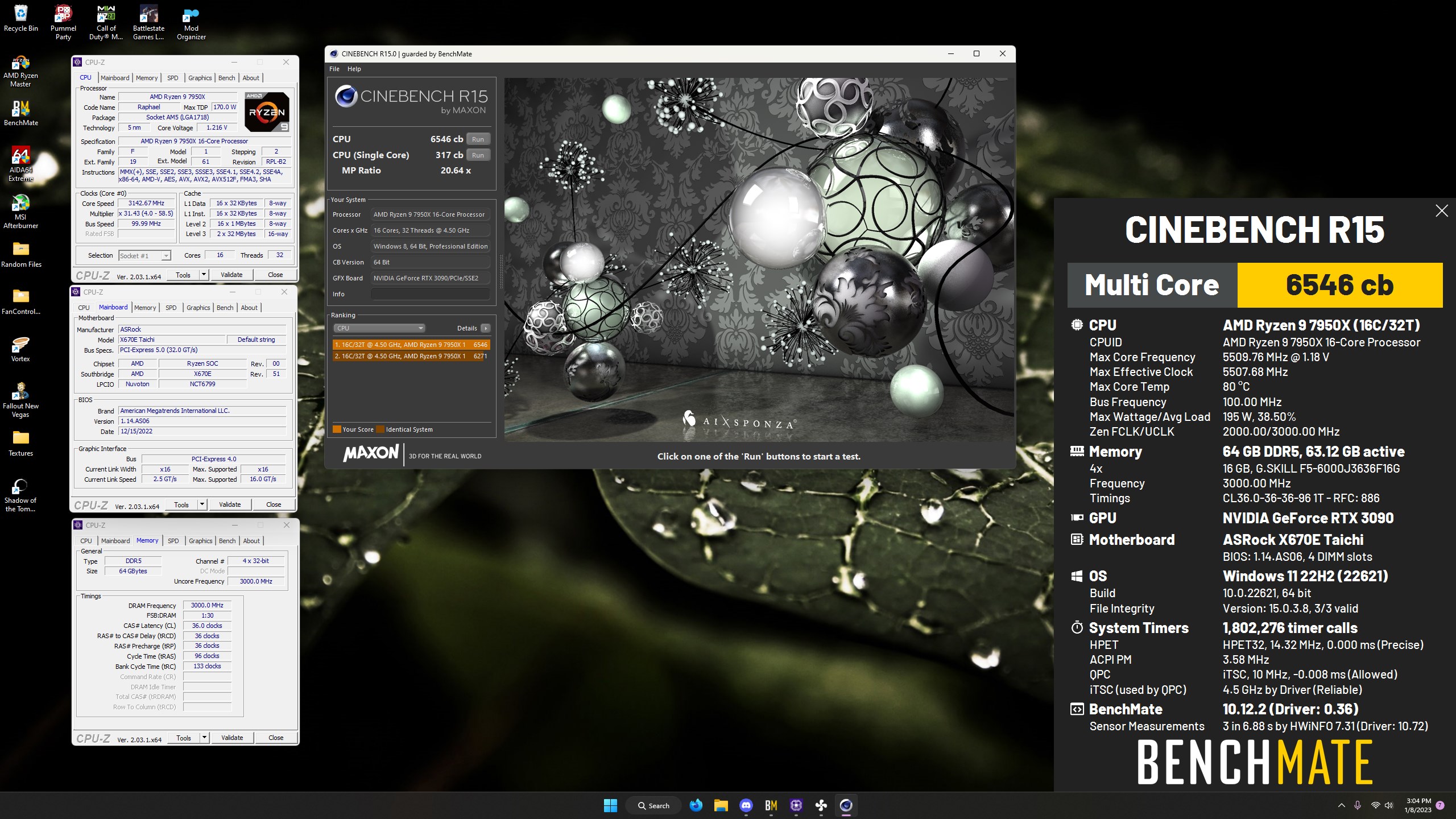
Task: Select the Shadow of the Tomb Raider icon
Action: tap(21, 495)
